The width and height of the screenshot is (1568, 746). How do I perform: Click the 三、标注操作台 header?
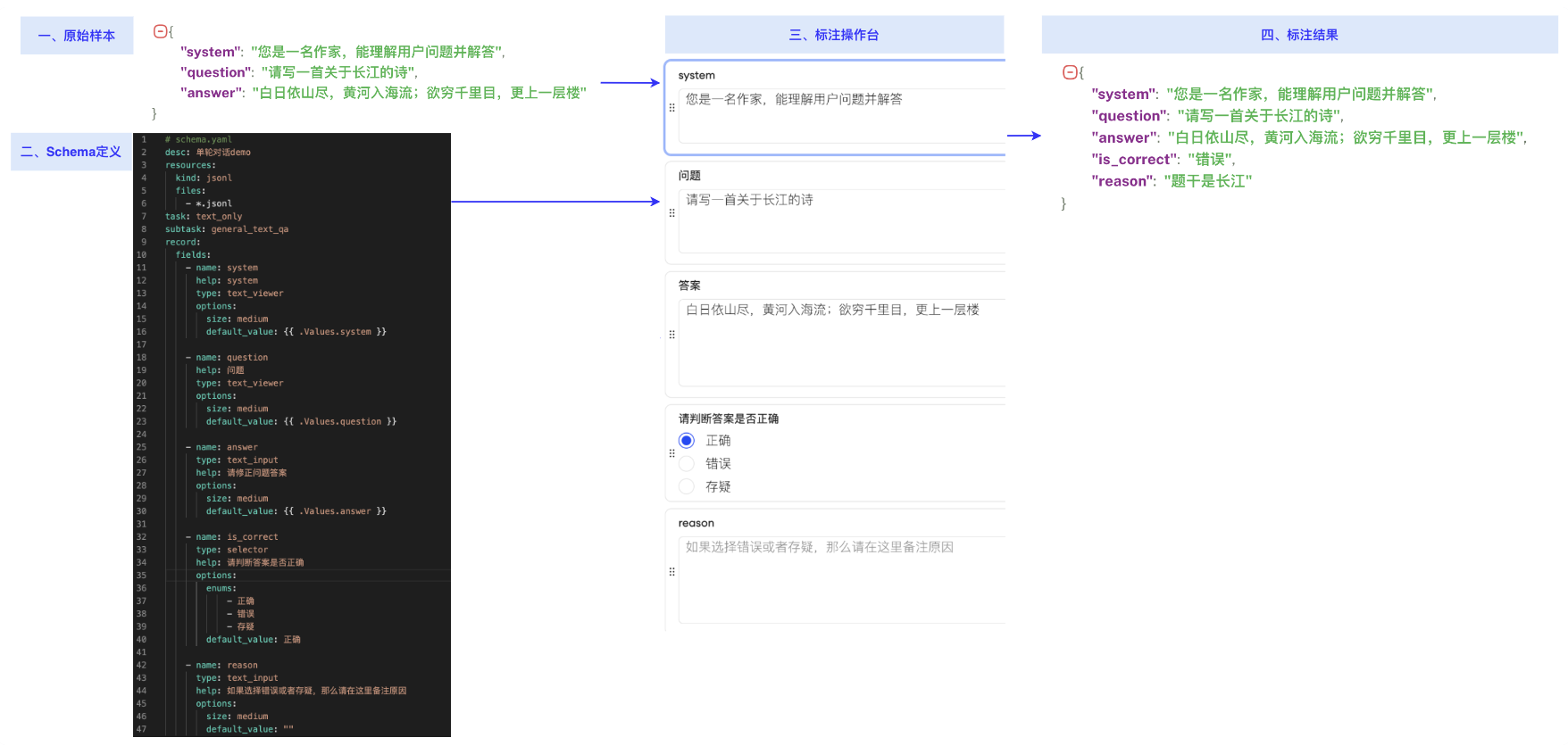834,35
